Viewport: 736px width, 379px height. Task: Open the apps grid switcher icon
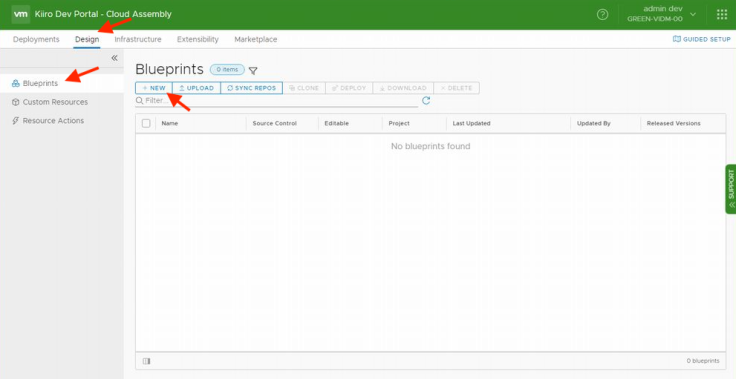pos(722,15)
